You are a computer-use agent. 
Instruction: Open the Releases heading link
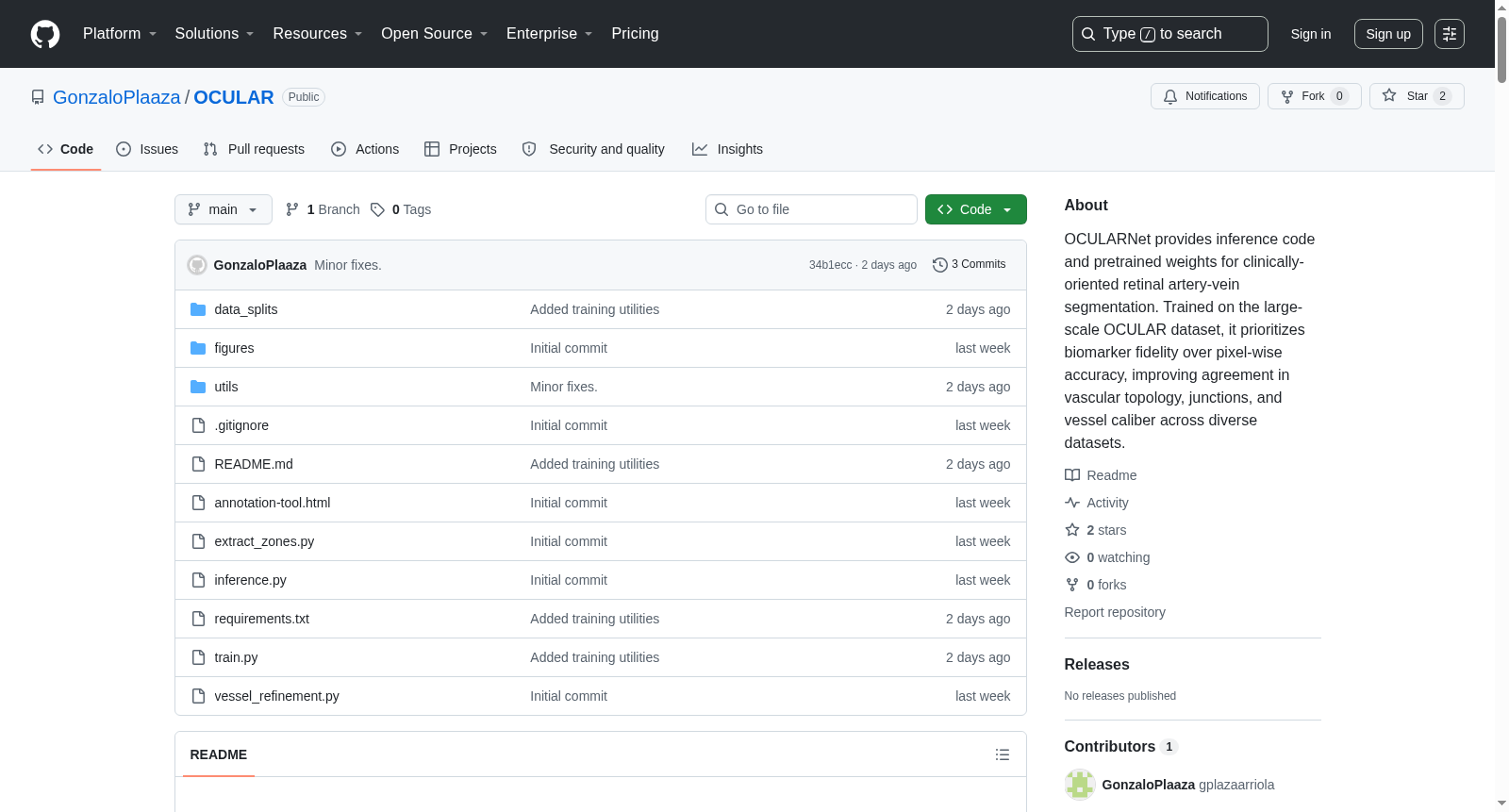[1097, 664]
